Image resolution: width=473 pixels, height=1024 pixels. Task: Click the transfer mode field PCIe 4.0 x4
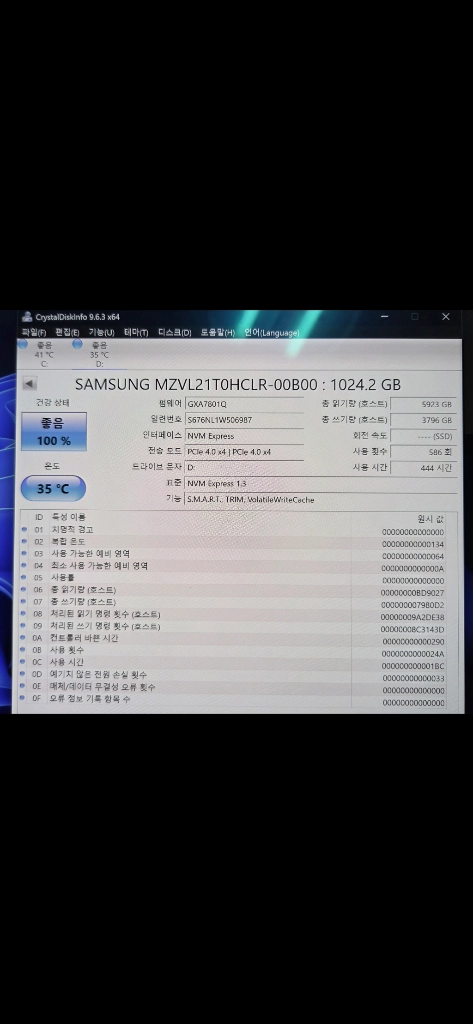(x=244, y=451)
